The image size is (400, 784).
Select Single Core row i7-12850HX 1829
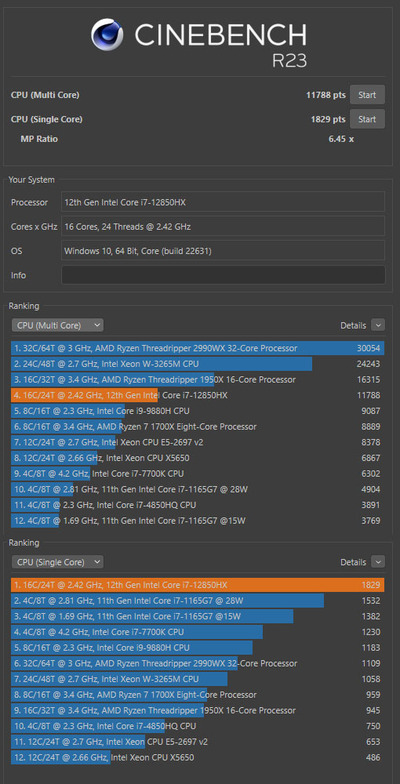pos(198,585)
